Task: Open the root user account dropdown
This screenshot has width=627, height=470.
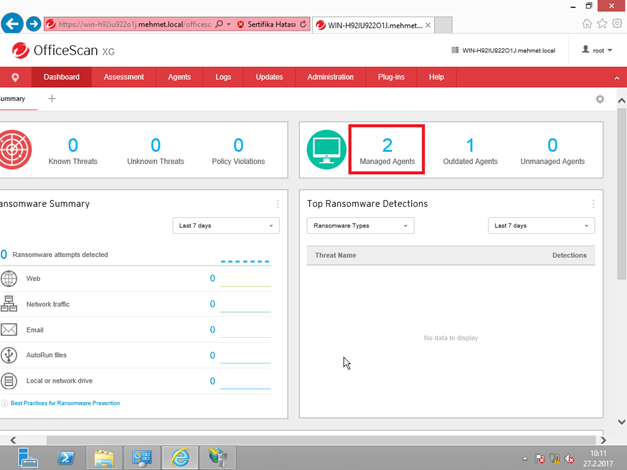Action: pos(597,50)
